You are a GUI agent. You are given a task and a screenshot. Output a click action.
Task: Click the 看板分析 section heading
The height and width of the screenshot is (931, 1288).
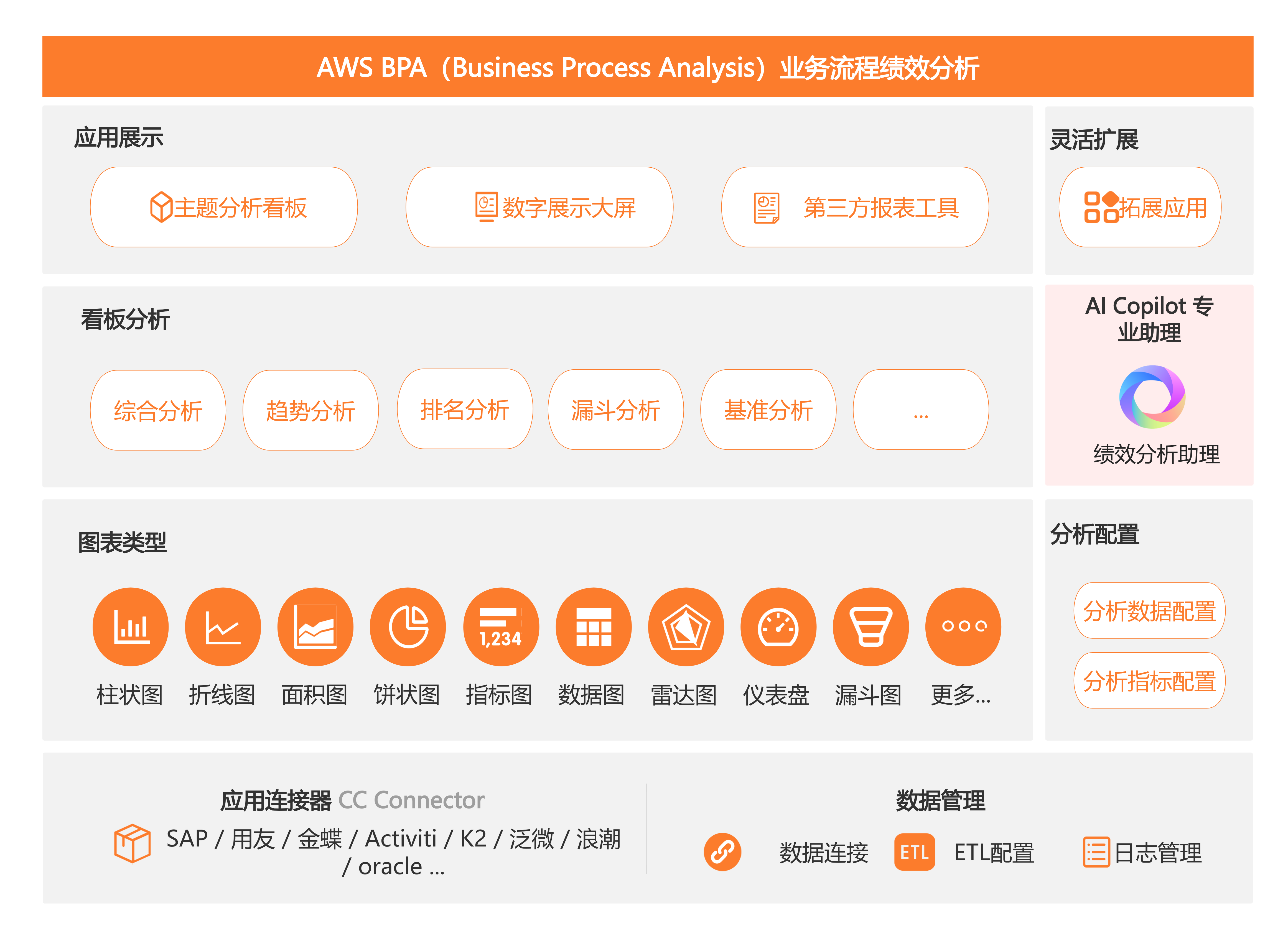pyautogui.click(x=126, y=319)
